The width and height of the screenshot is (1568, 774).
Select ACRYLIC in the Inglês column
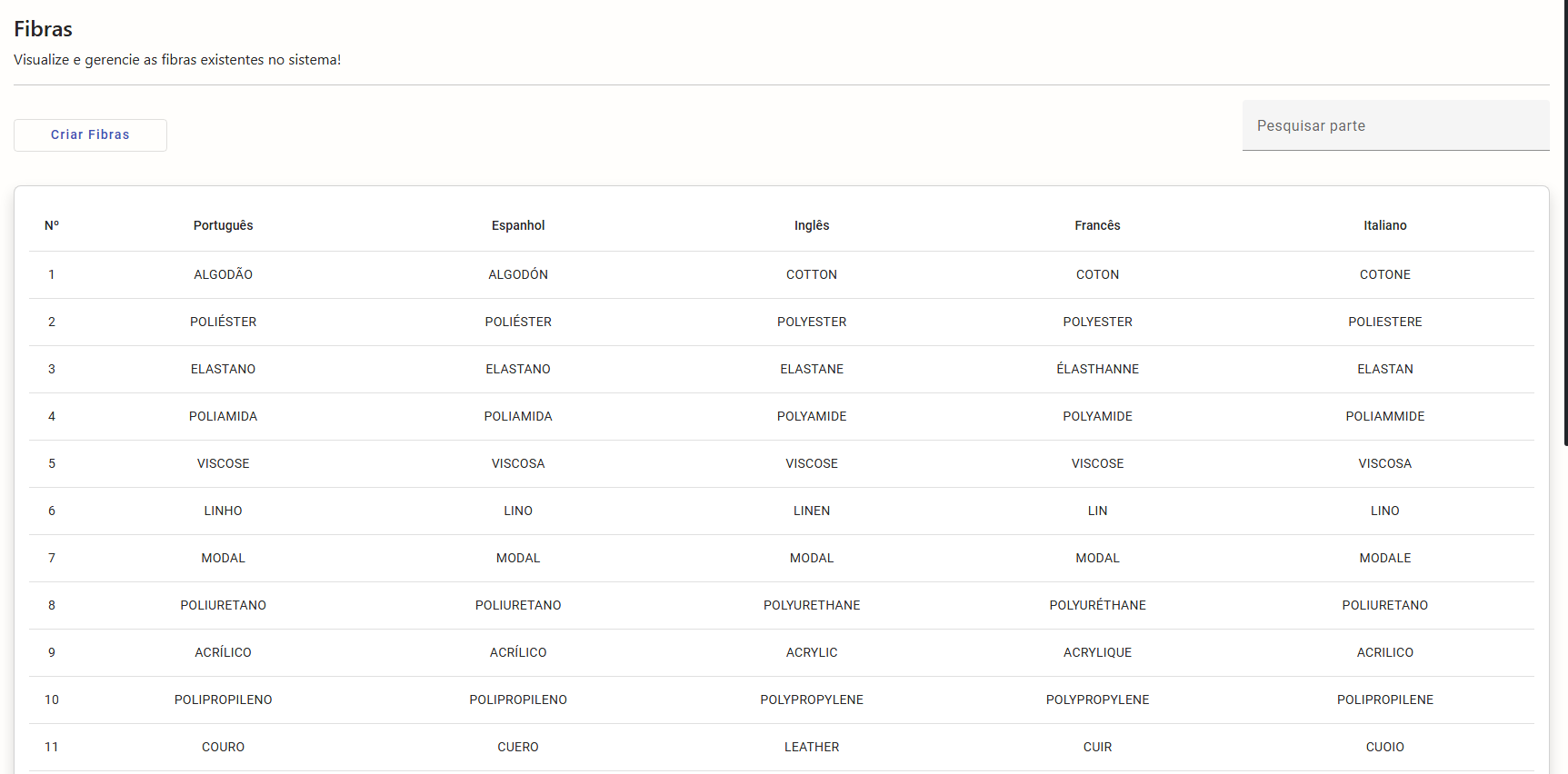coord(812,652)
